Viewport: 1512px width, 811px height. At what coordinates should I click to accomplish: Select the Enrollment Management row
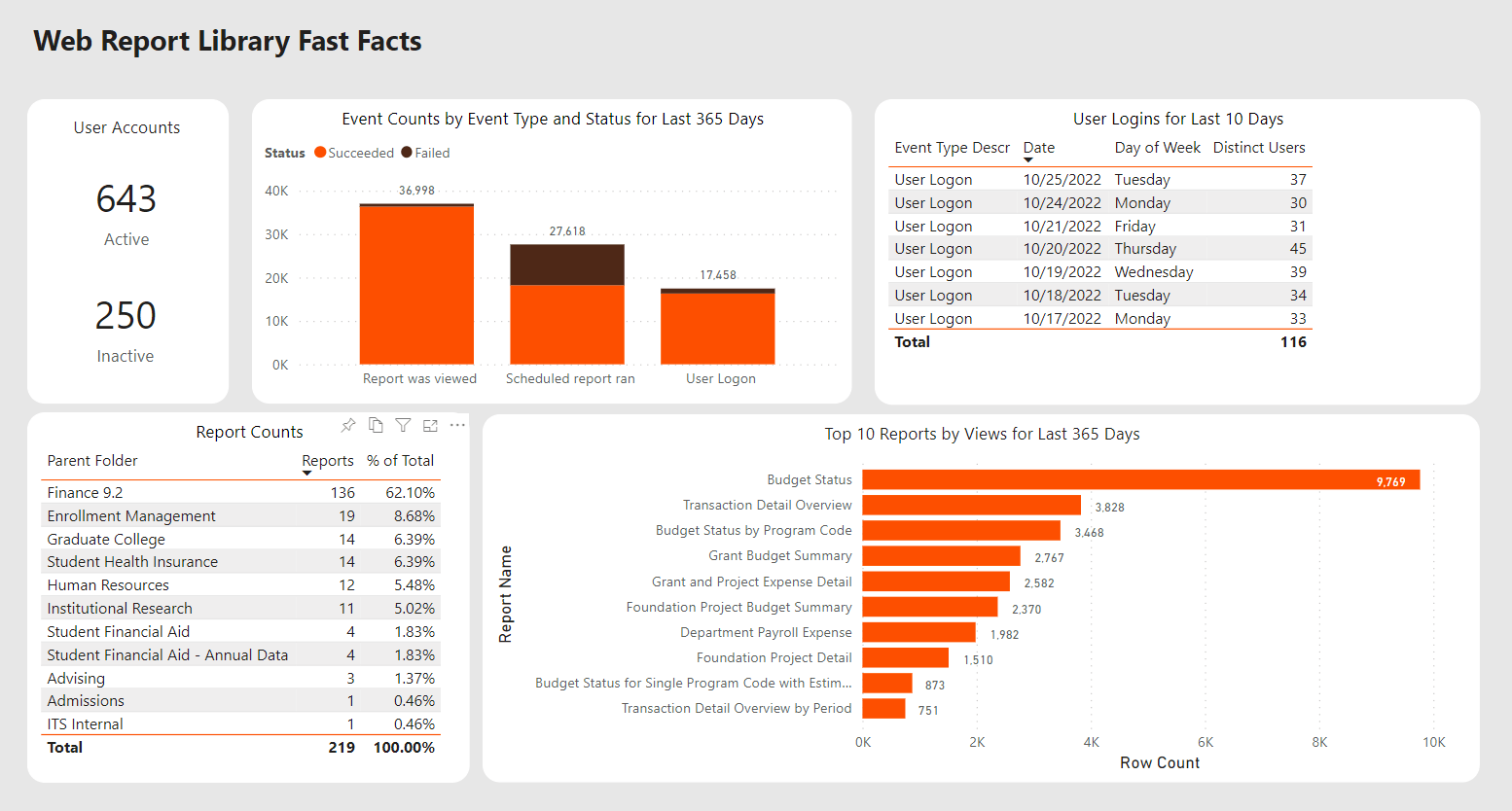point(131,516)
